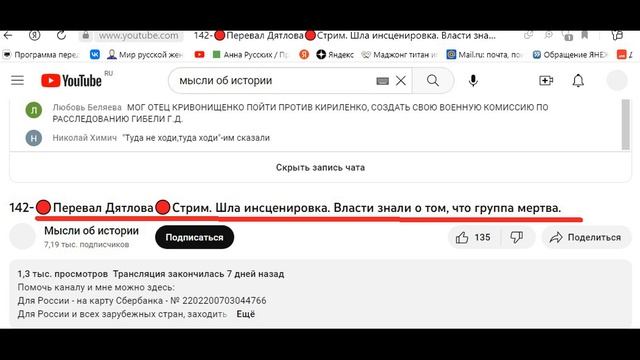Viewport: 640px width, 360px height.
Task: Open the Create video icon
Action: tap(546, 80)
